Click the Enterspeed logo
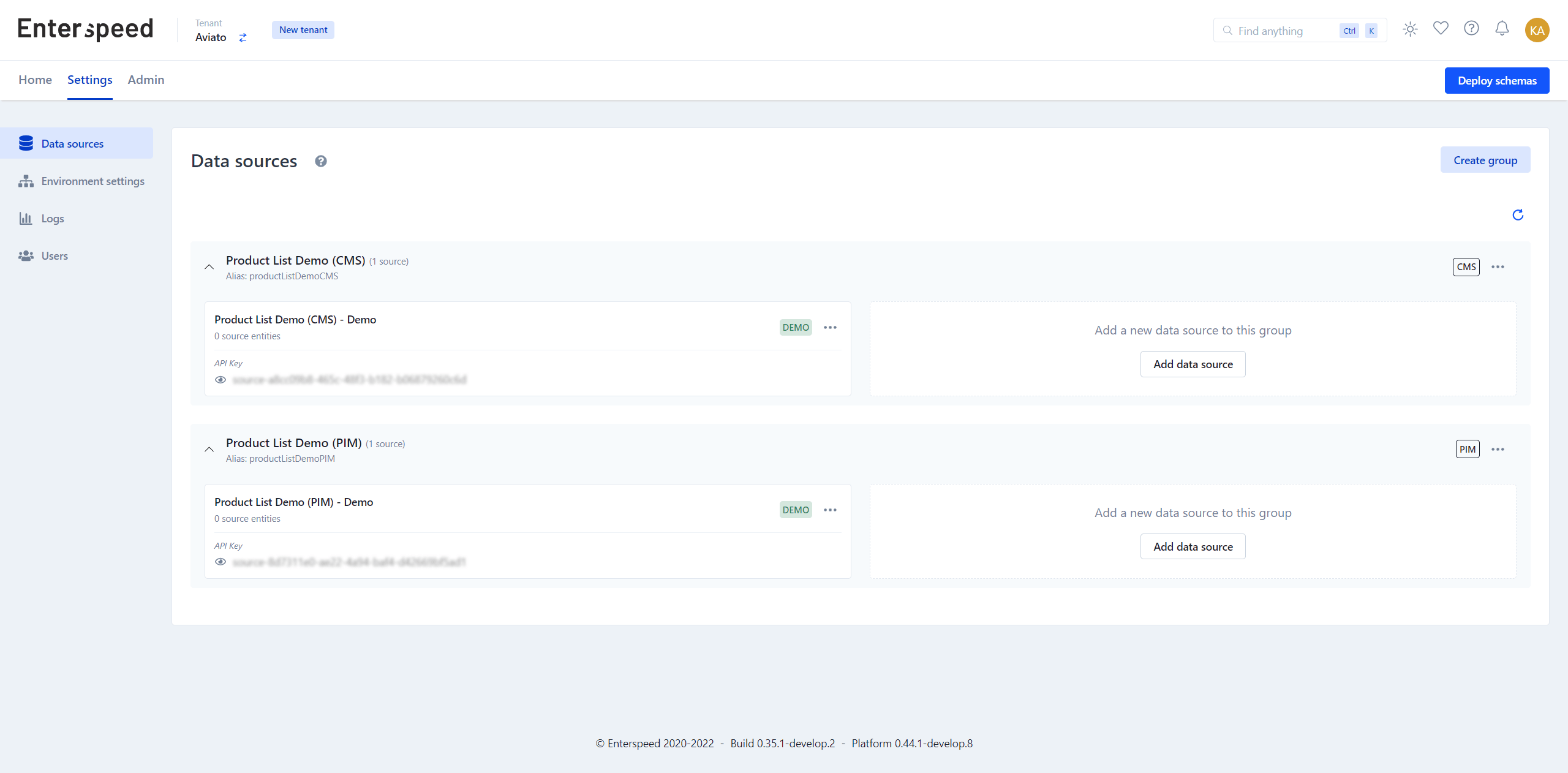The height and width of the screenshot is (773, 1568). click(x=85, y=29)
